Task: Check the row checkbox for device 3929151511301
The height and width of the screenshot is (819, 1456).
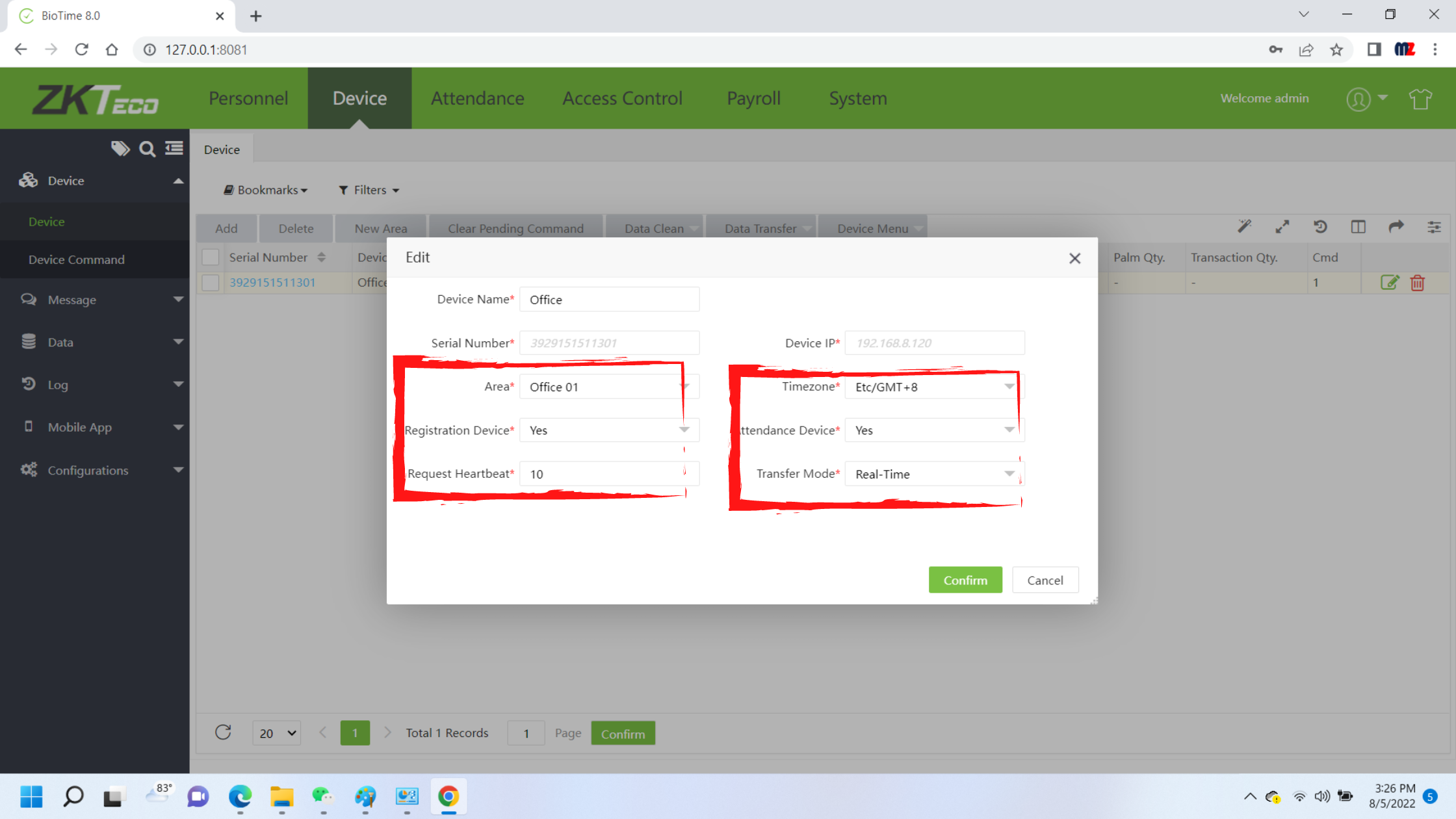Action: 211,283
